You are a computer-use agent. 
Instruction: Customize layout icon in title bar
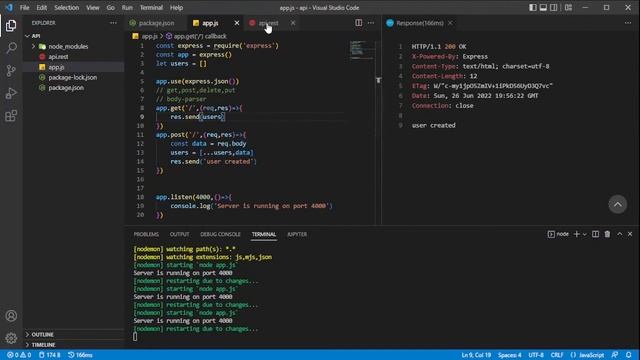tap(568, 7)
